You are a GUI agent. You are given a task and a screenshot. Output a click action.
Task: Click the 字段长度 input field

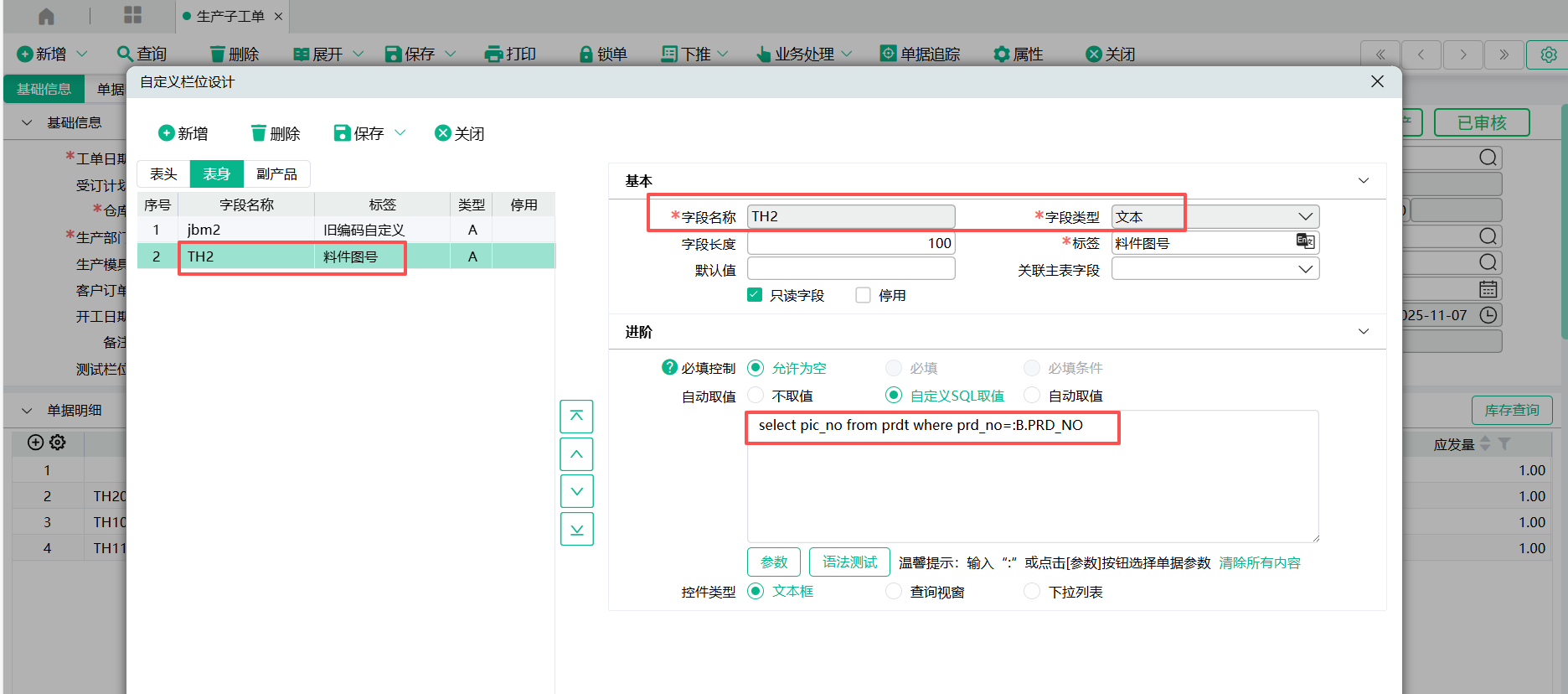[850, 243]
